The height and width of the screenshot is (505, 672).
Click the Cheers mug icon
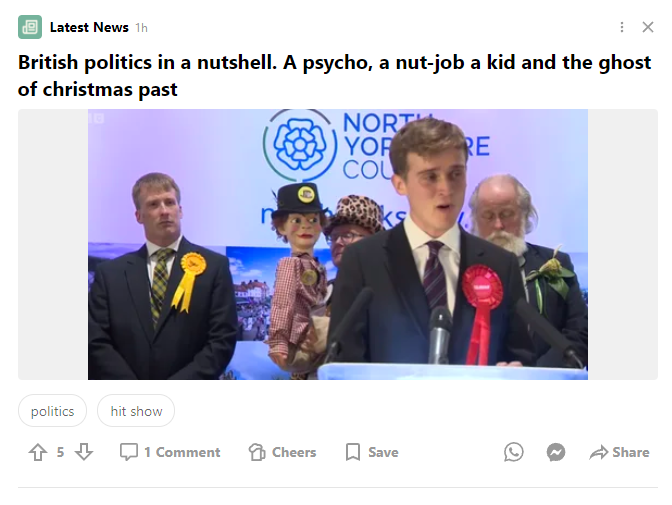[257, 452]
